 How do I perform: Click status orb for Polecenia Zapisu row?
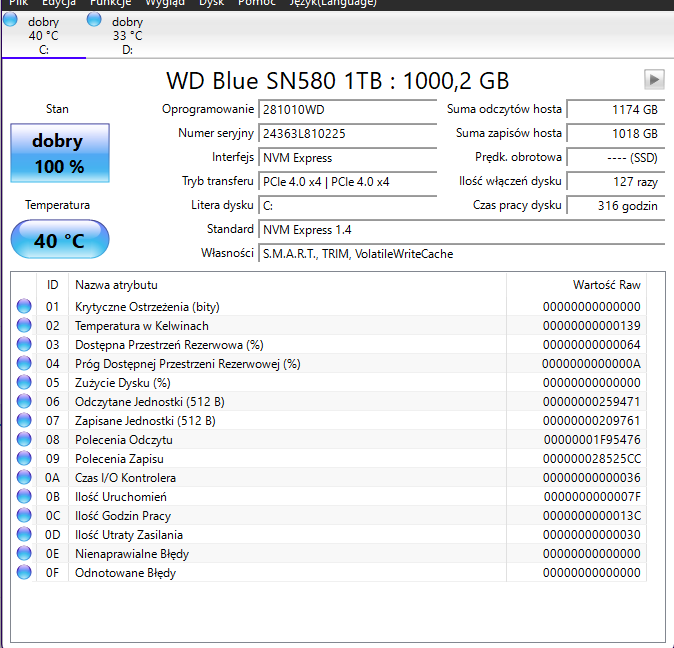point(24,459)
